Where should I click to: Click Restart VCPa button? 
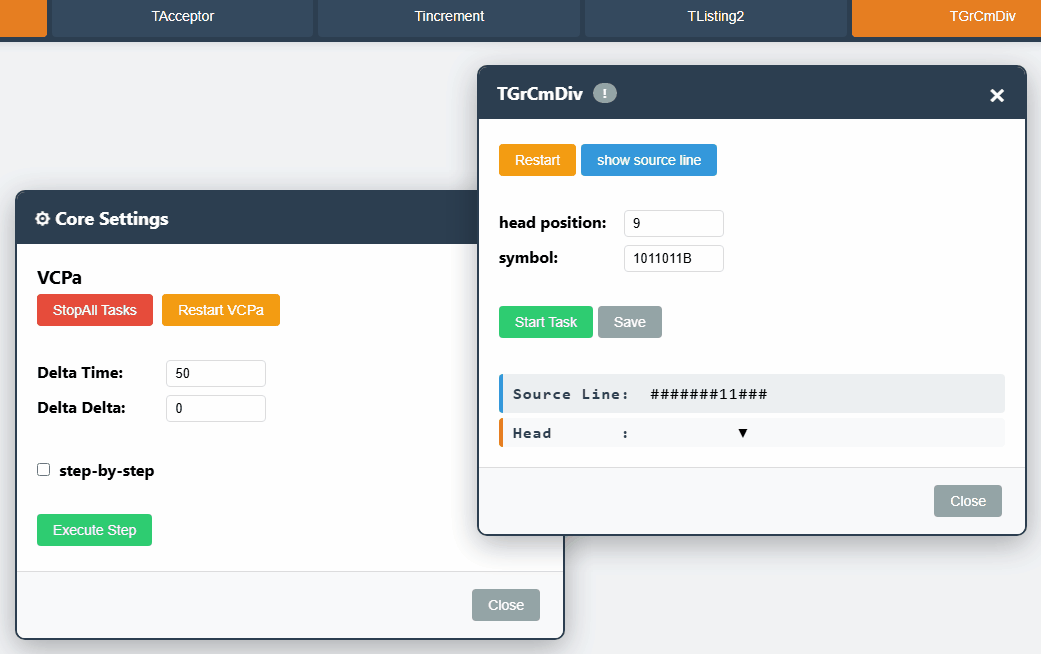point(221,310)
